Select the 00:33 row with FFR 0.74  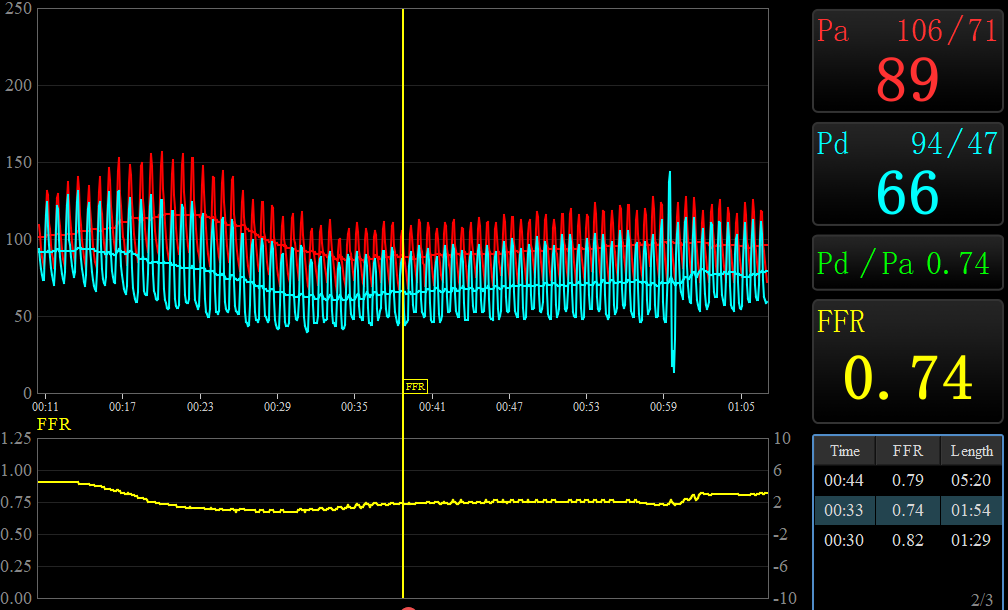908,510
